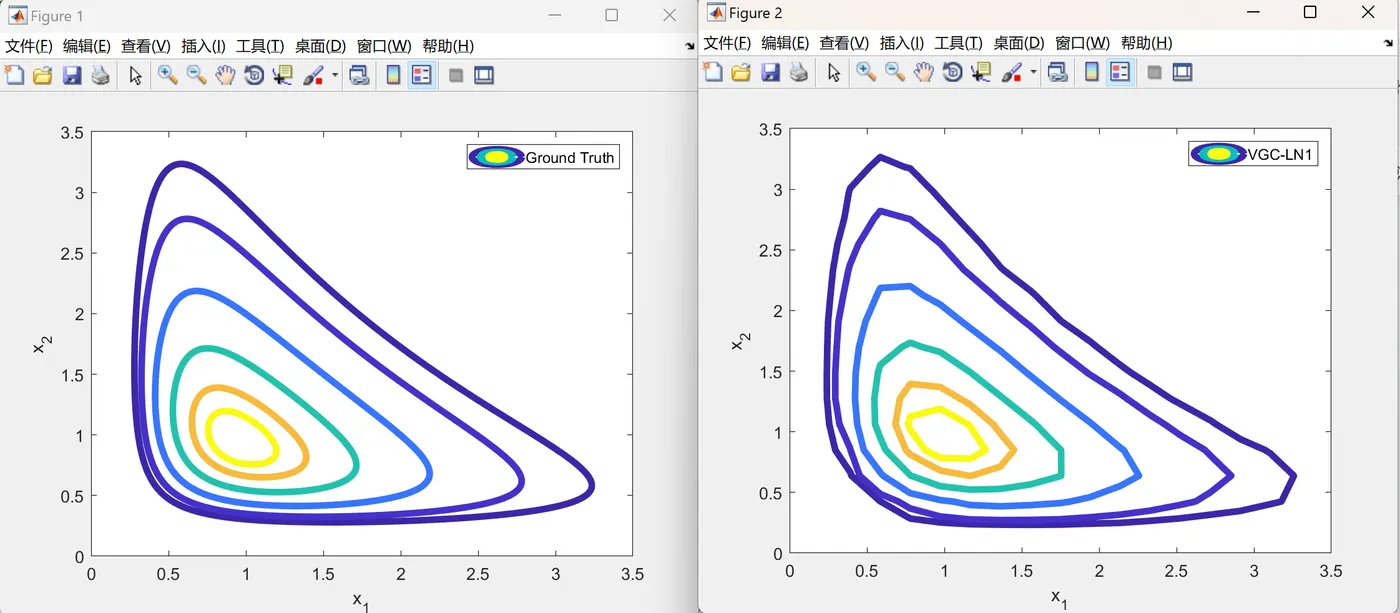Click Link Plot icon in Figure 2

click(1057, 72)
